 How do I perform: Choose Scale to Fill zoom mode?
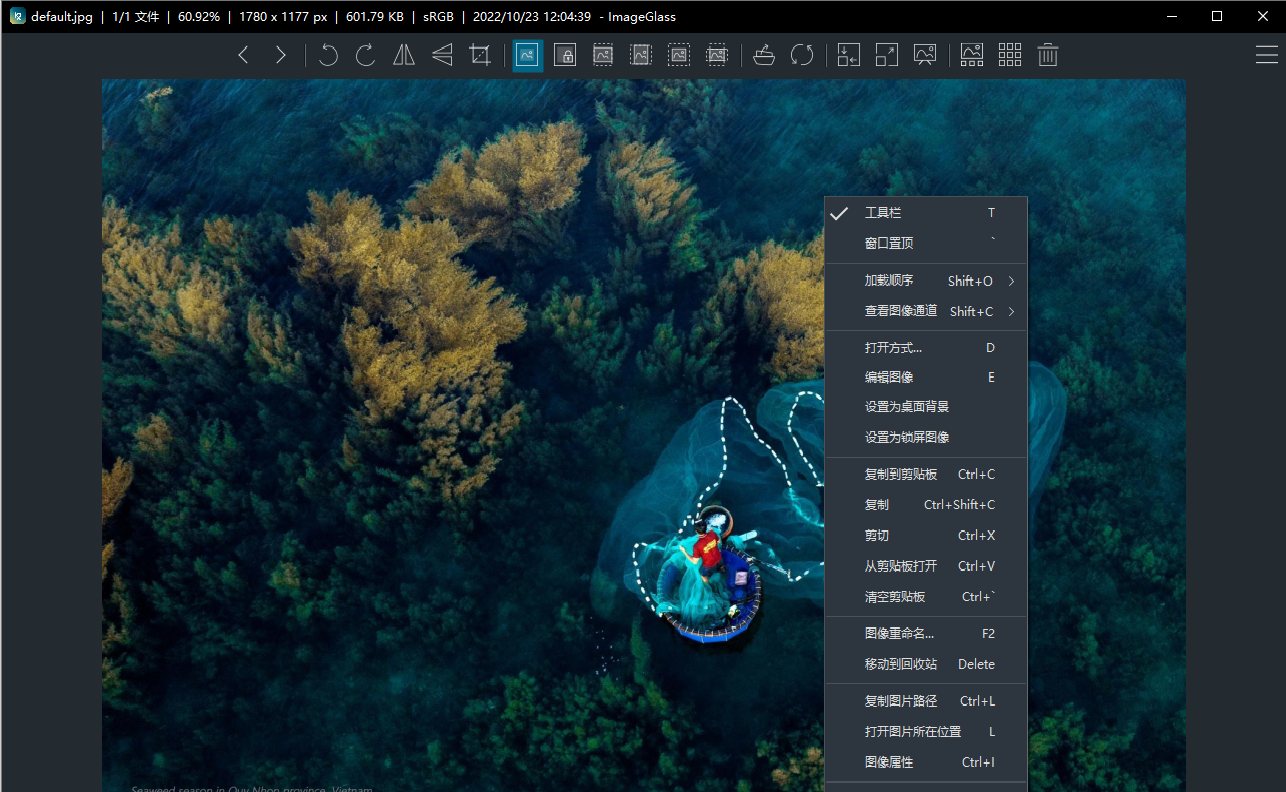click(x=717, y=55)
